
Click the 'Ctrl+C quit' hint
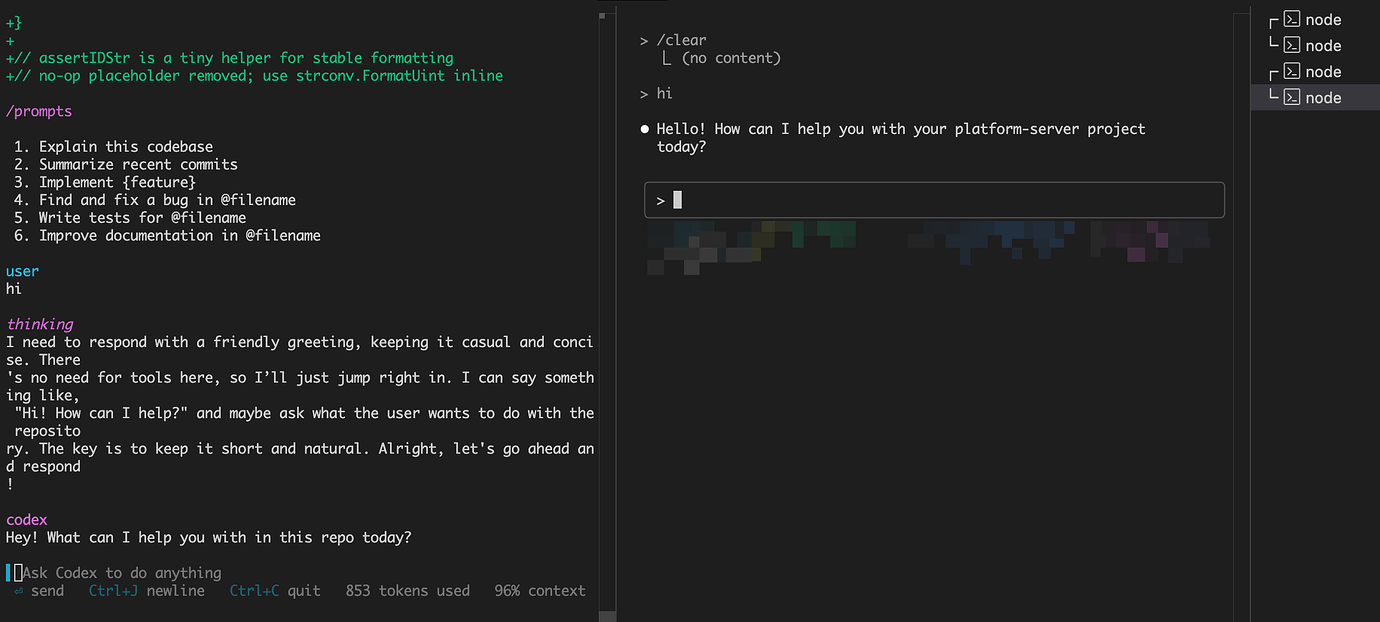pos(275,591)
